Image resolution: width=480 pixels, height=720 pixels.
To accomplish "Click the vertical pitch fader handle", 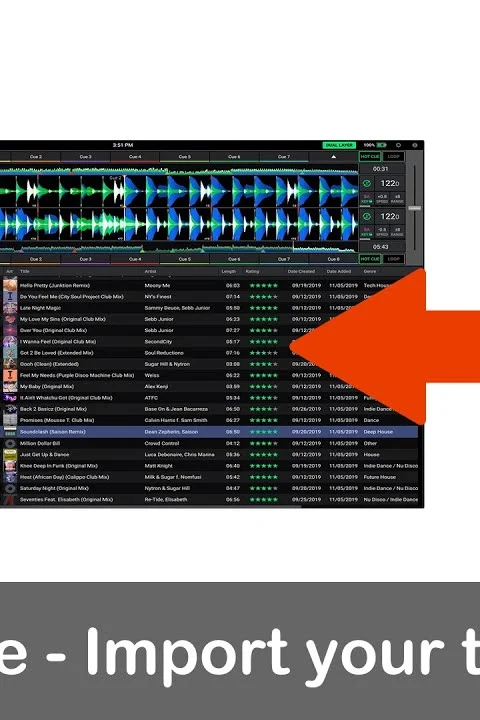I will (x=415, y=208).
